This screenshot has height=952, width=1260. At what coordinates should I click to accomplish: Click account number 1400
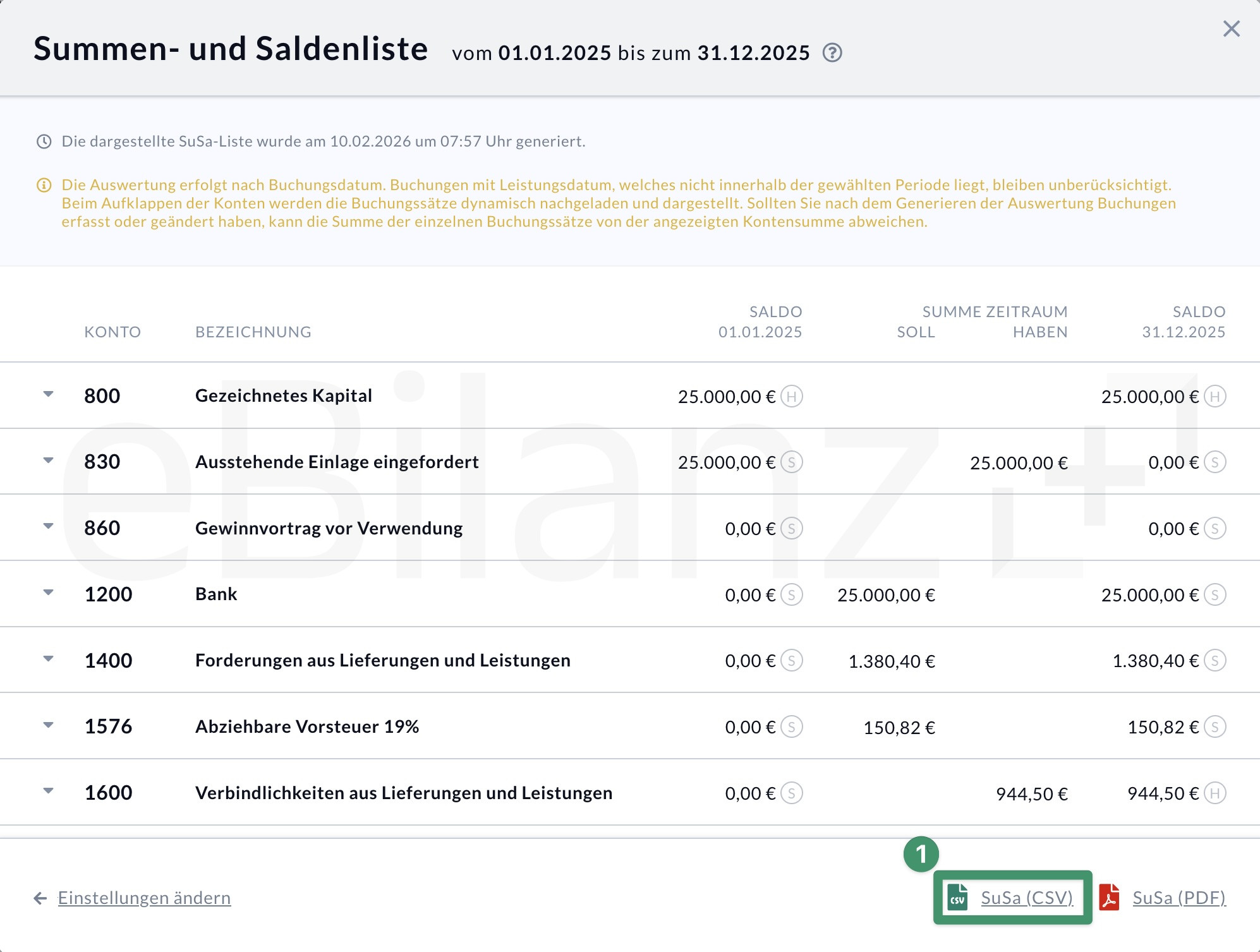(108, 660)
